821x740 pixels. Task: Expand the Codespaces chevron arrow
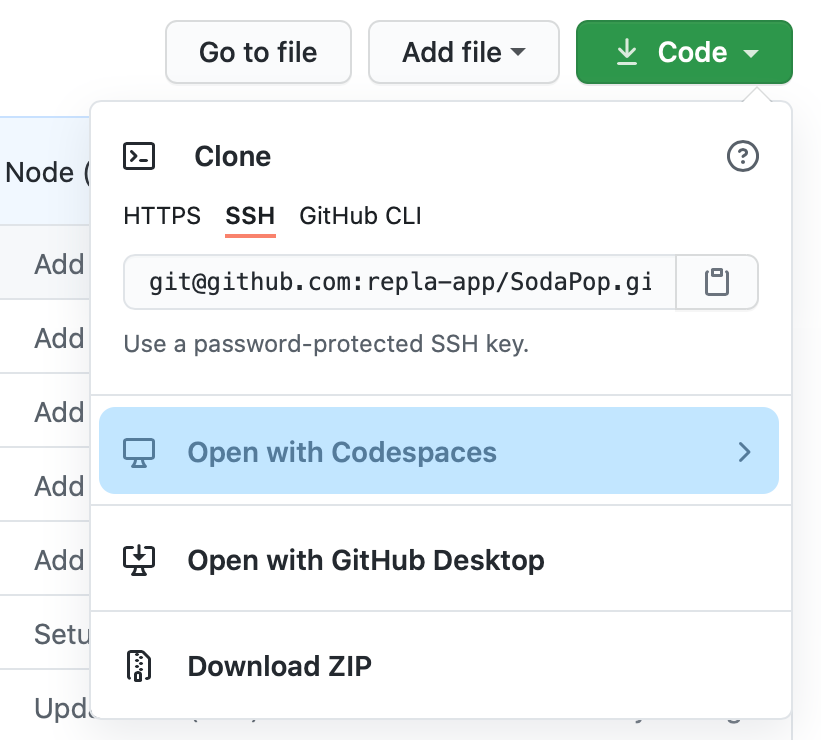(x=744, y=452)
